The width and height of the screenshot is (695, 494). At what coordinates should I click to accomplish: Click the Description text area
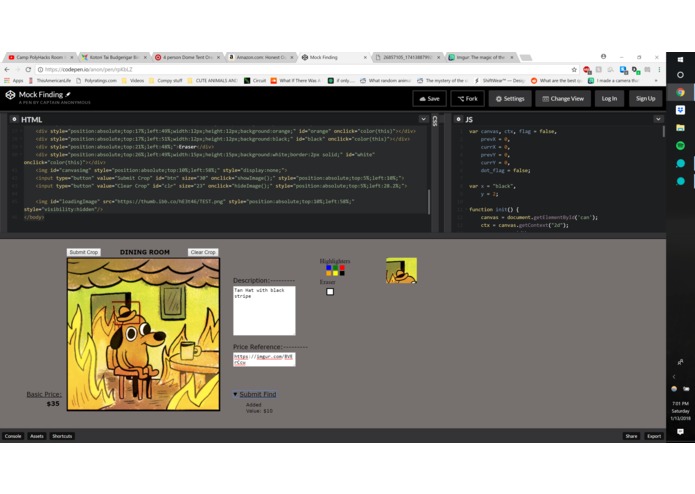(x=264, y=311)
